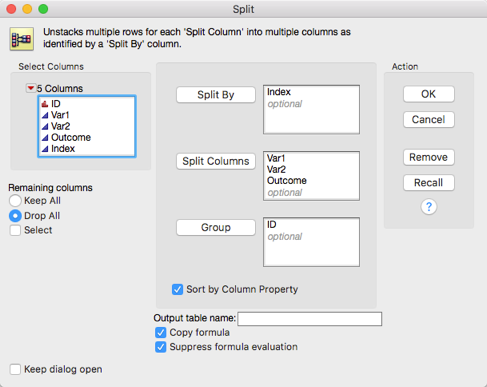Image resolution: width=487 pixels, height=387 pixels.
Task: Click the continuous icon next to Var2
Action: (45, 127)
